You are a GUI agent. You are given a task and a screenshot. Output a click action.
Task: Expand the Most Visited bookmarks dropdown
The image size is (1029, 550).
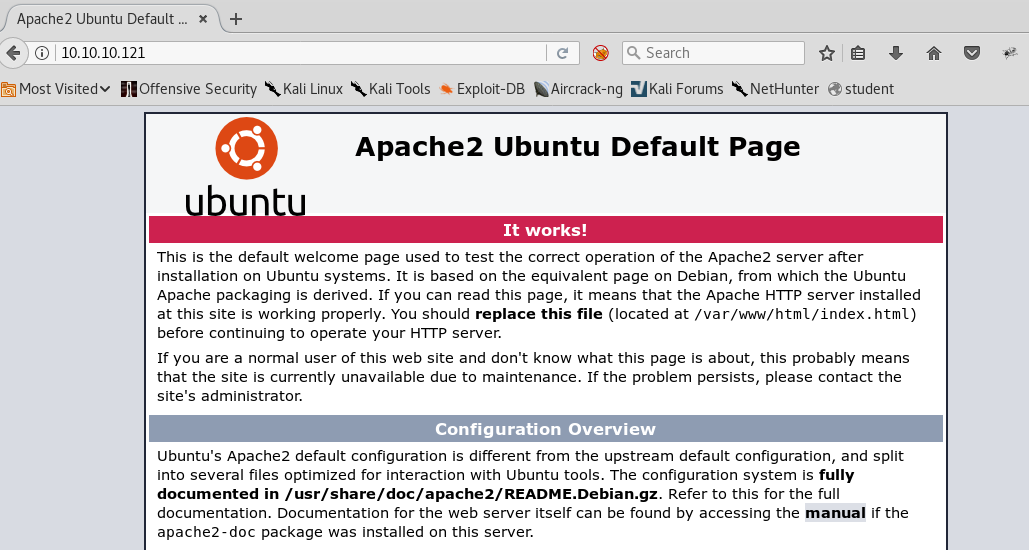(56, 89)
